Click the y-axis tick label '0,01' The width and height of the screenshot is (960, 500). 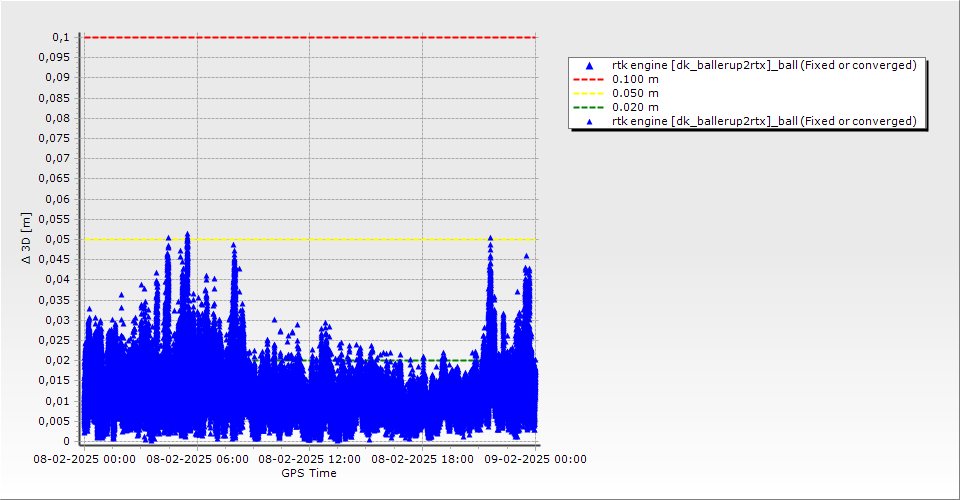pos(58,401)
